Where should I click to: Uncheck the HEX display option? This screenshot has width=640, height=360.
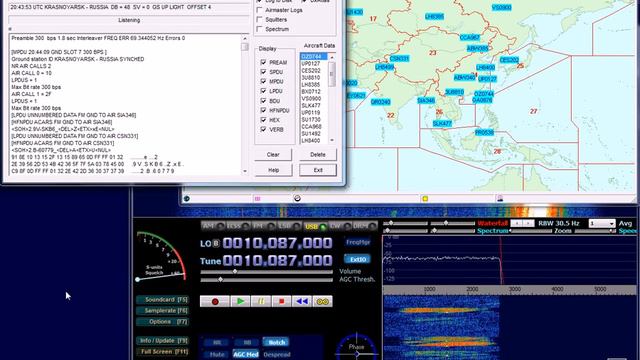coord(263,120)
